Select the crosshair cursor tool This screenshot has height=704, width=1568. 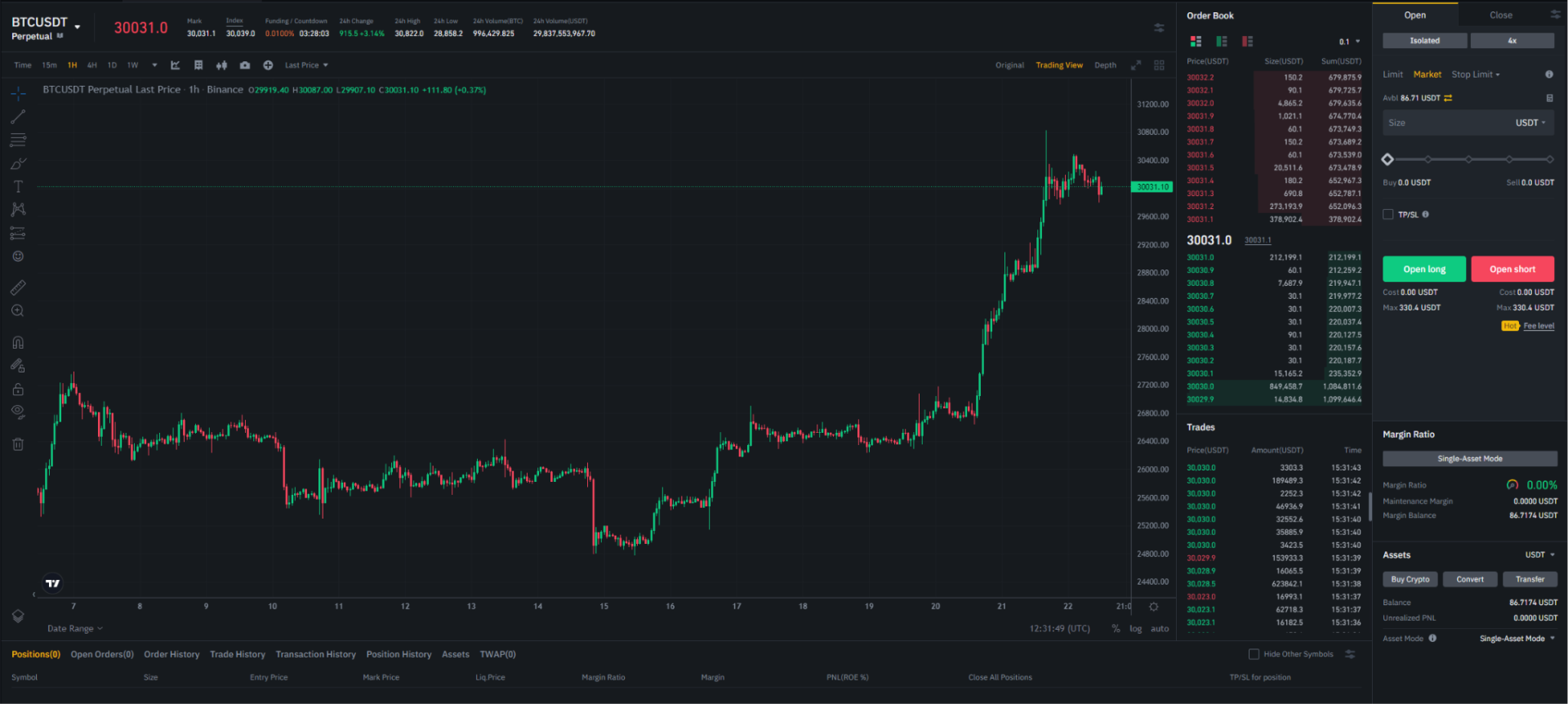point(18,93)
